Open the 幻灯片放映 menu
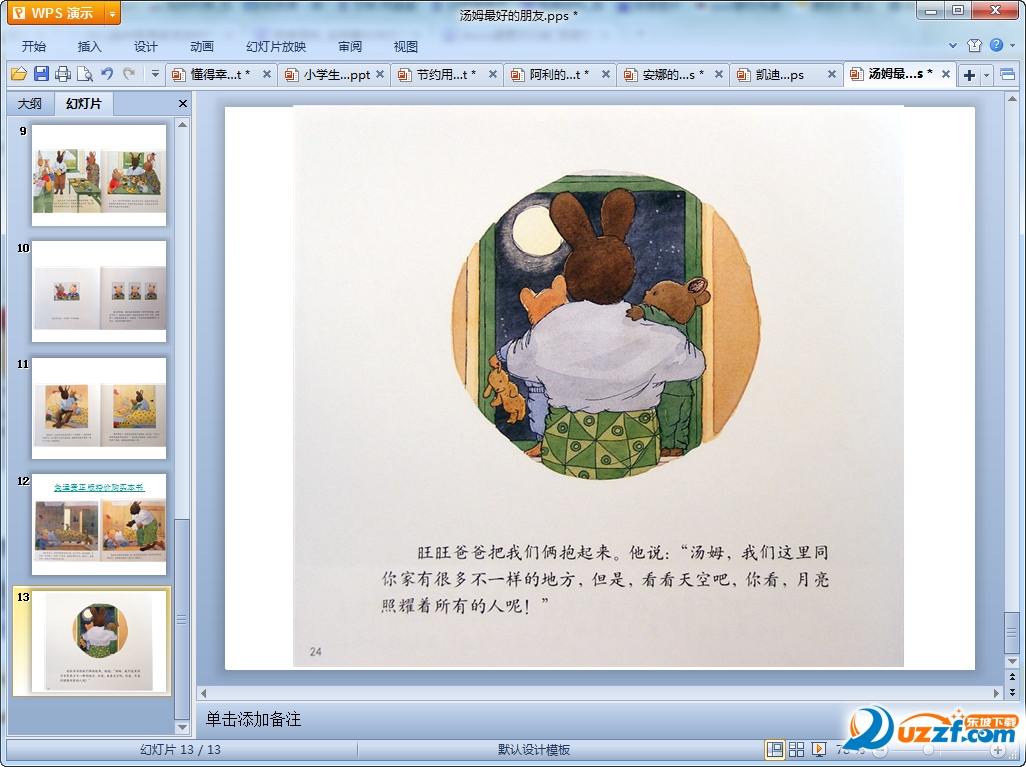 [x=276, y=46]
